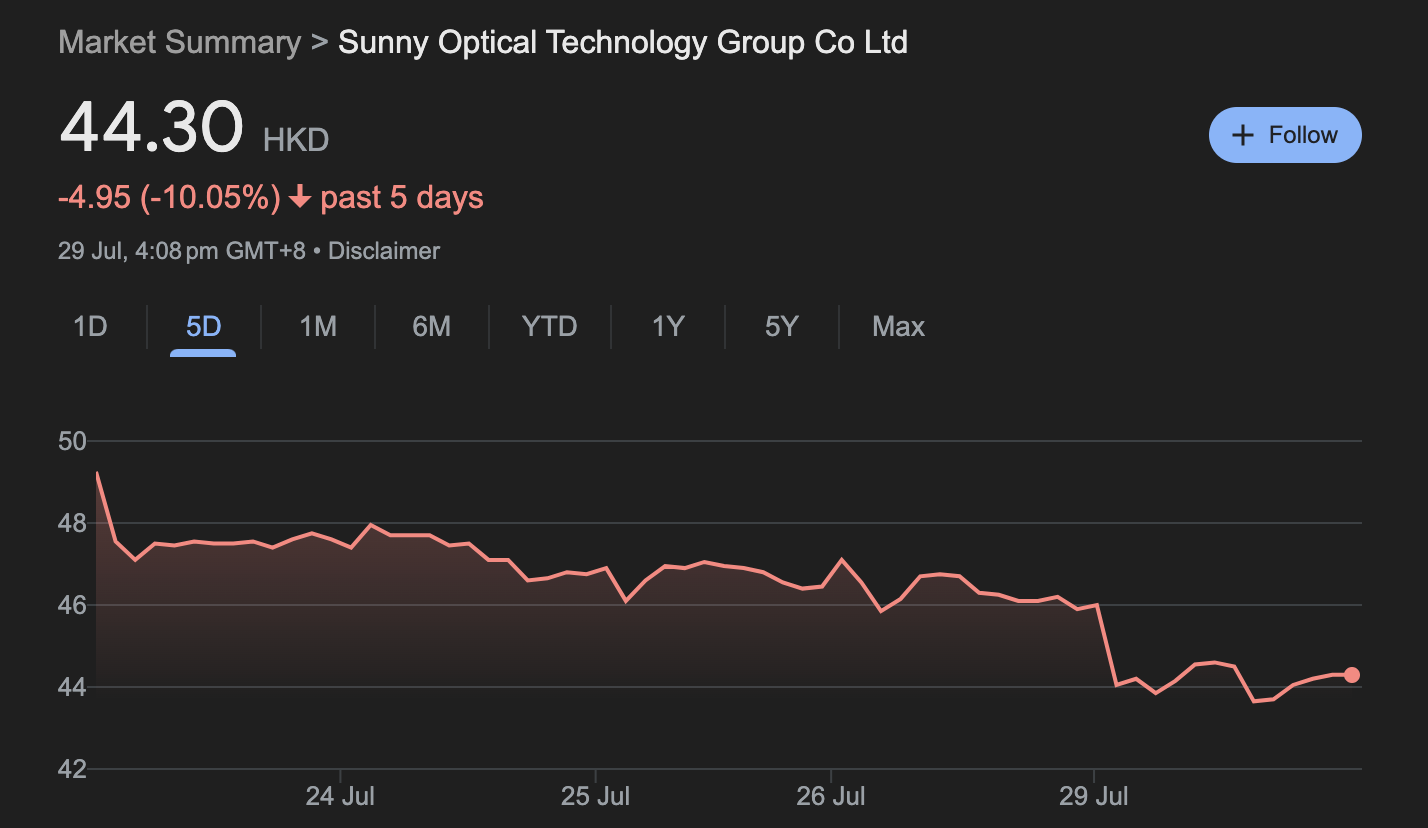
Task: Switch to the 1M range tab
Action: (x=318, y=327)
